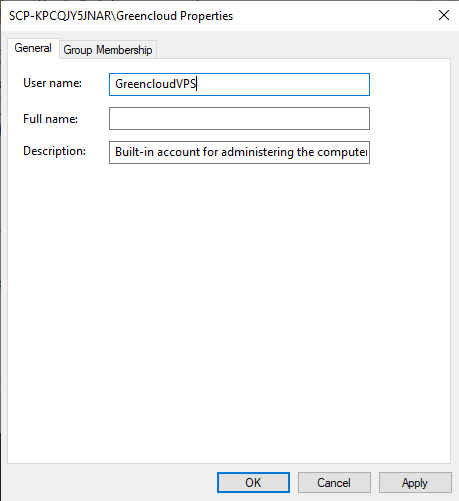Click 'SCP-KPCQJY5JNAR' in the title bar

(x=60, y=16)
